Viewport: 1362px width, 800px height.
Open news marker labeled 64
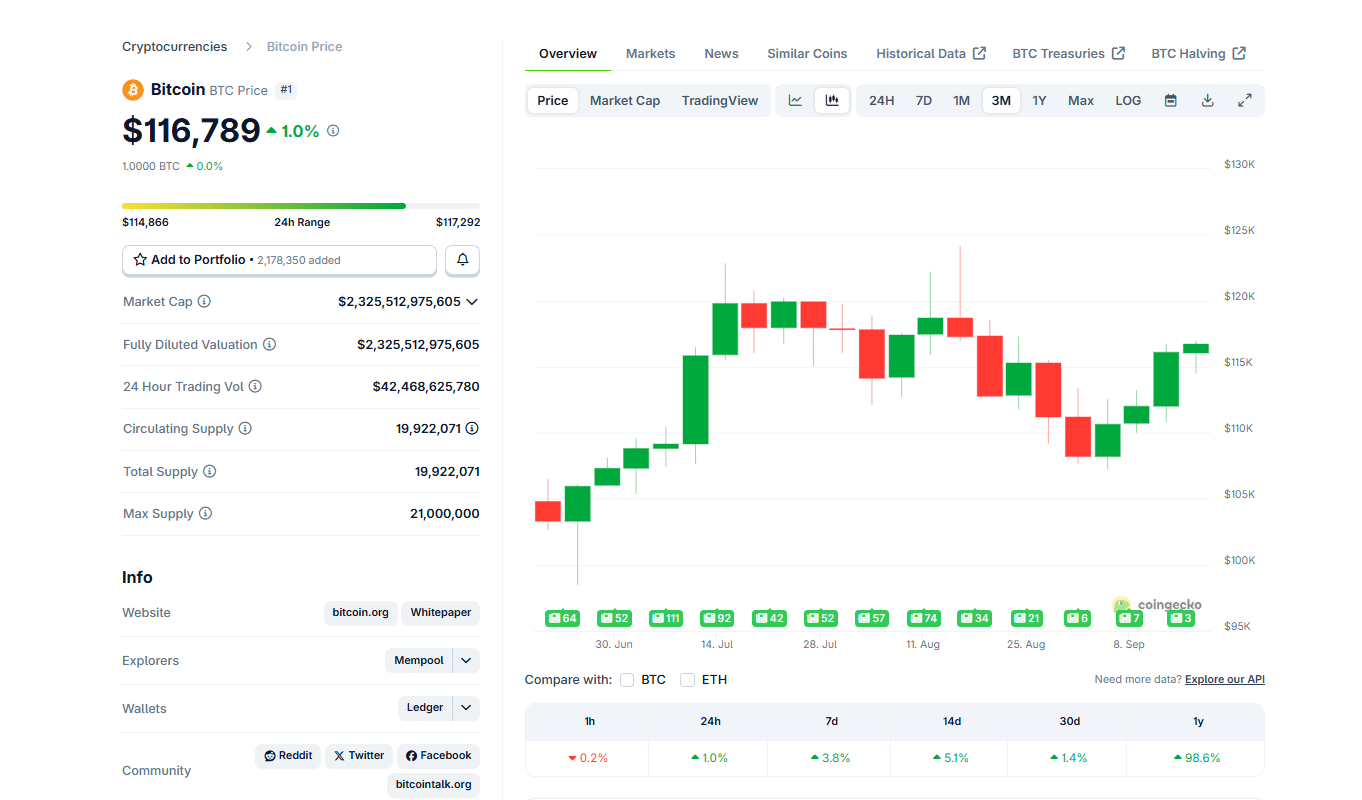(x=562, y=618)
